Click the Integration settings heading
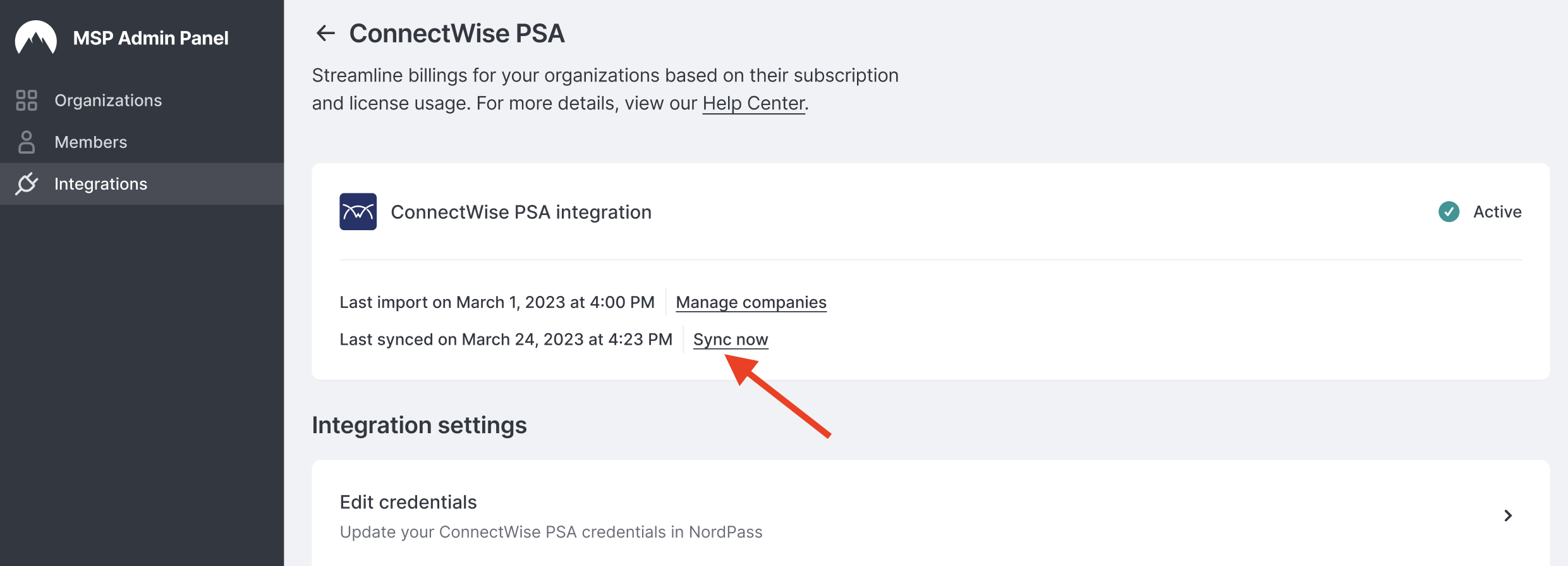Screen dimensions: 1568x566 [x=419, y=426]
